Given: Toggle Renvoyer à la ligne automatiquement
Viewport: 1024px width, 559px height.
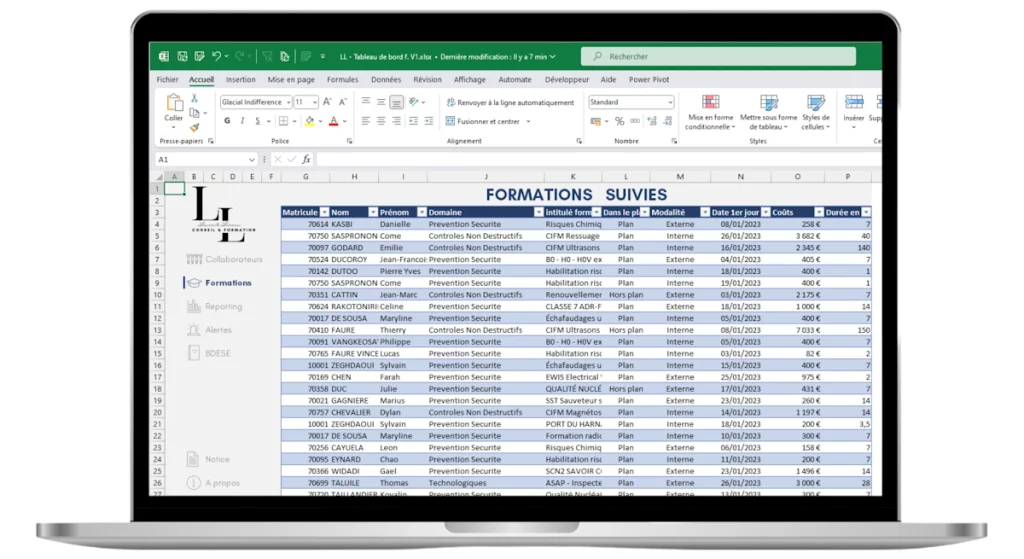Looking at the screenshot, I should point(510,103).
